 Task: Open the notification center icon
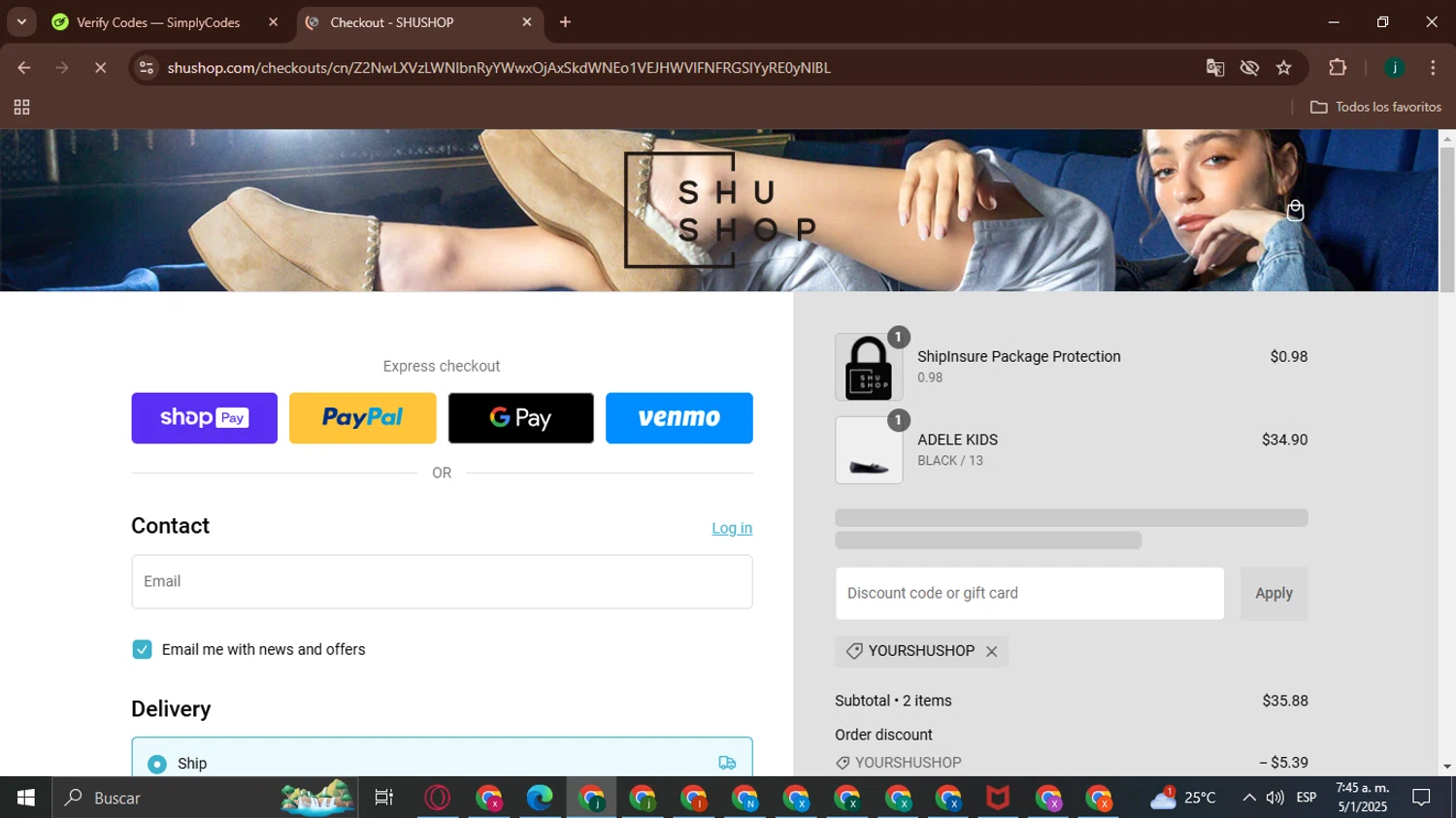click(1421, 798)
